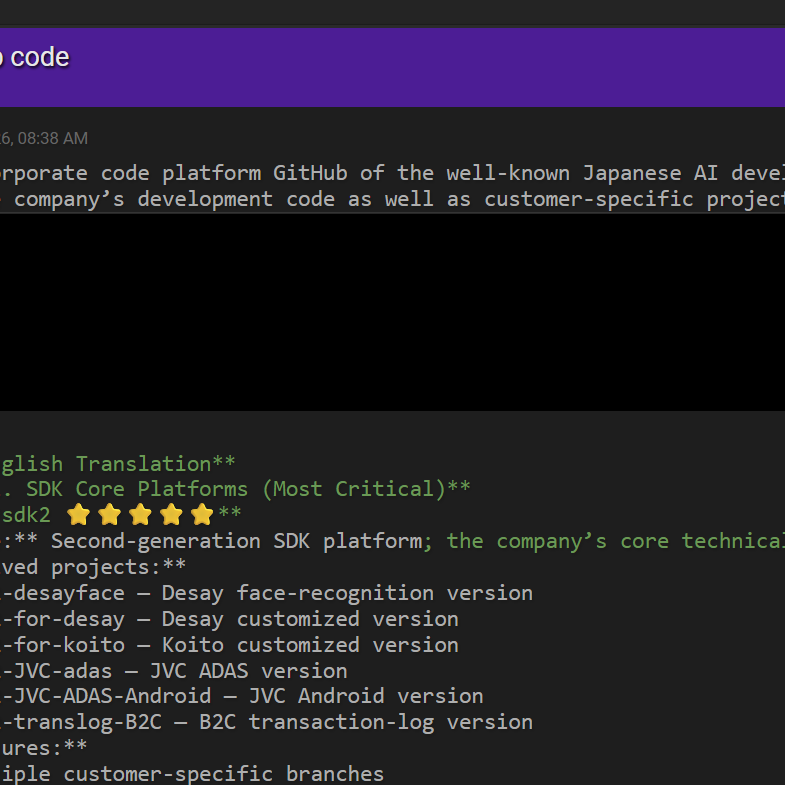Click the '08:38 AM' post timestamp
785x785 pixels.
[x=53, y=138]
